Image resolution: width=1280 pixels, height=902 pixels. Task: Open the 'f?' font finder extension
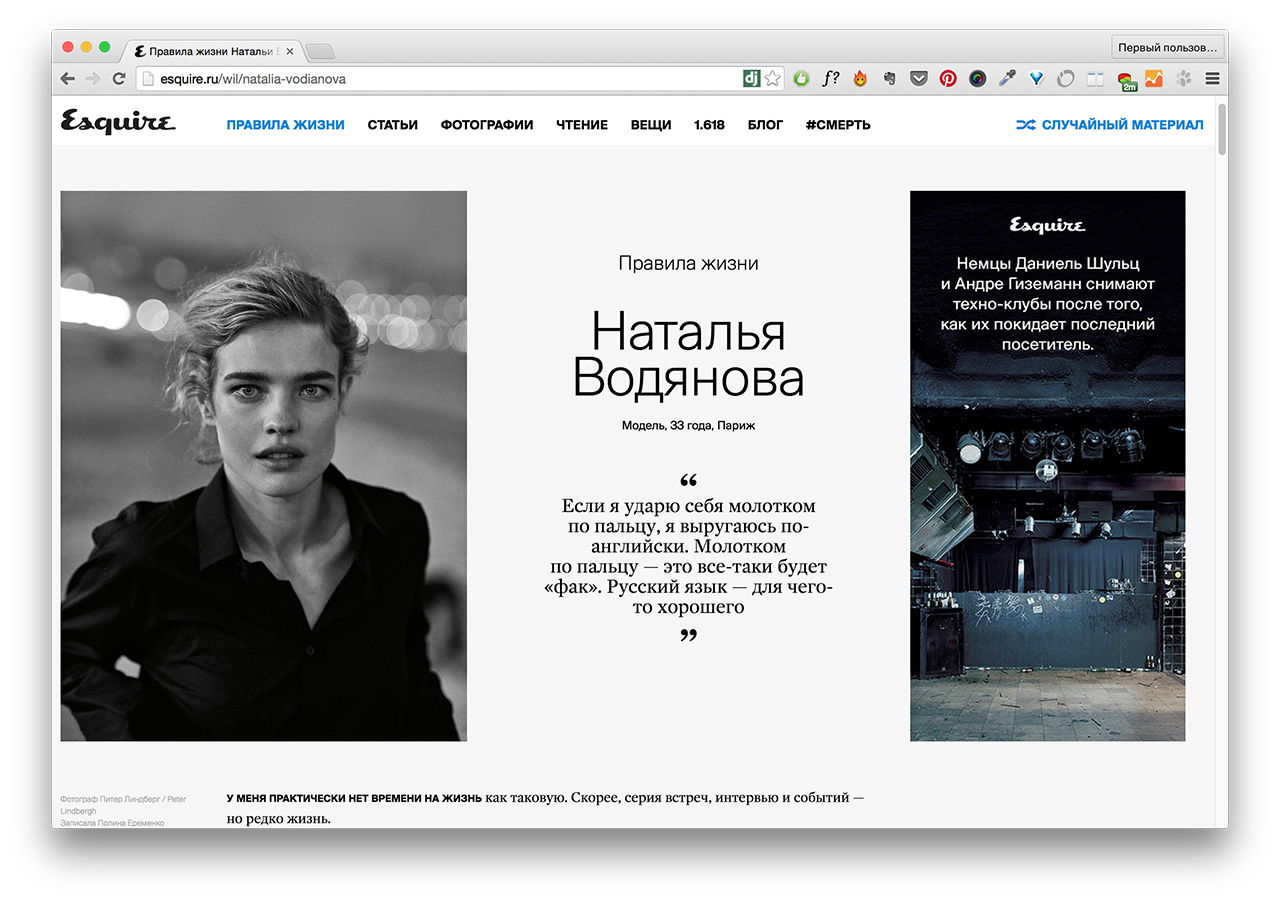[x=830, y=78]
